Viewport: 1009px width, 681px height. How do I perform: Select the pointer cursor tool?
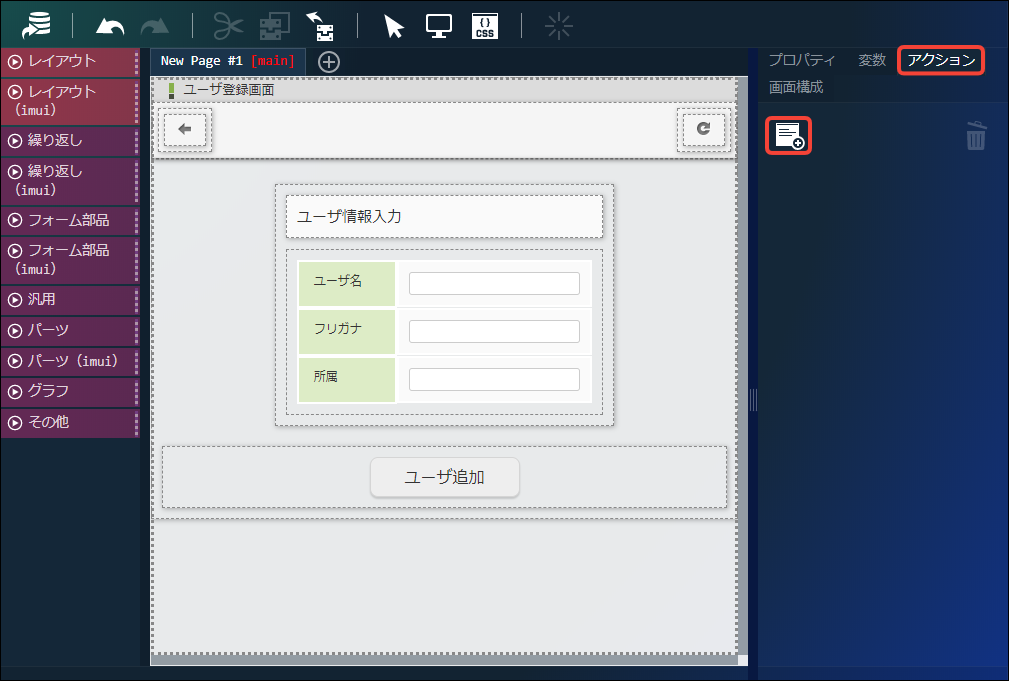click(x=393, y=26)
